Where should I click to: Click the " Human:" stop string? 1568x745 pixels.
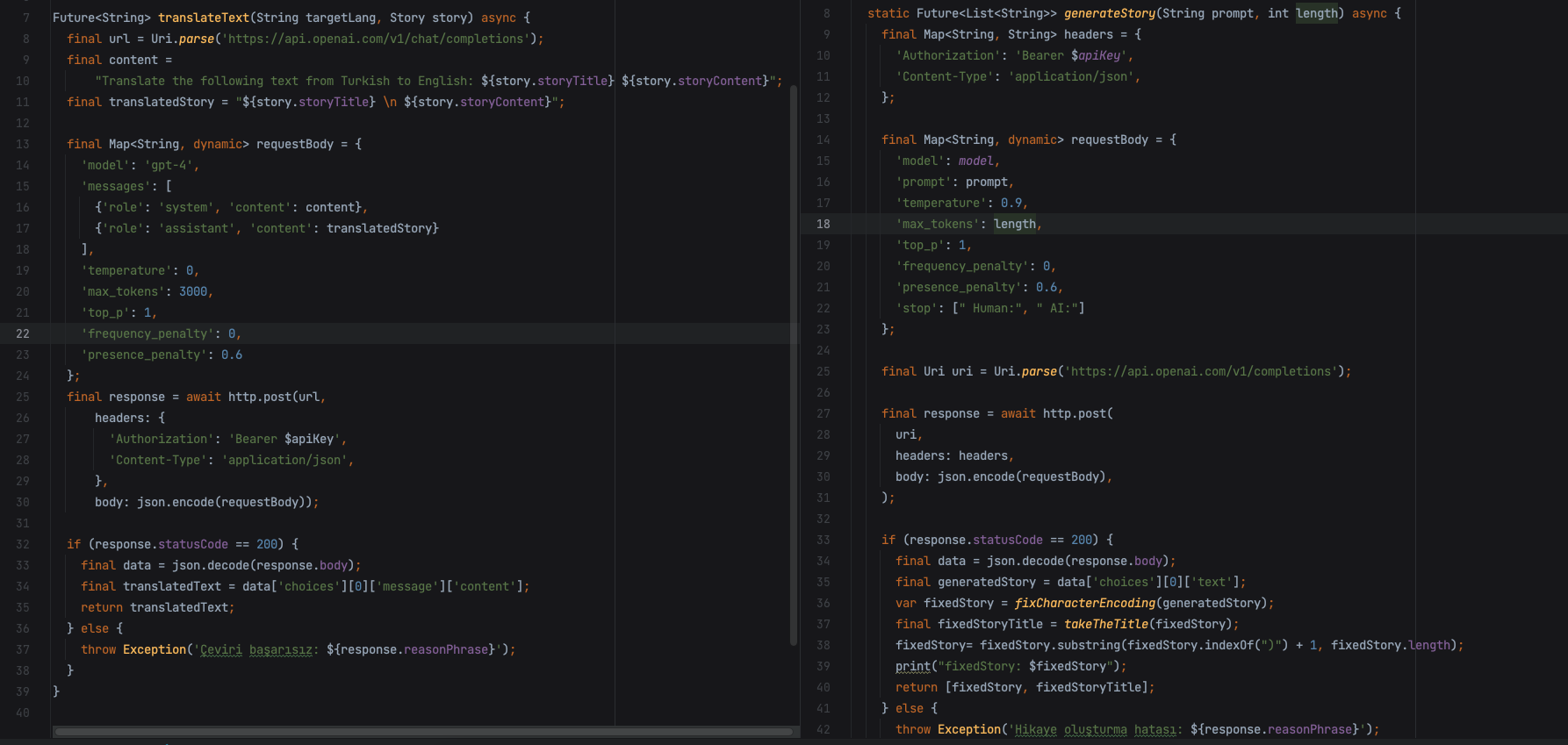point(990,308)
